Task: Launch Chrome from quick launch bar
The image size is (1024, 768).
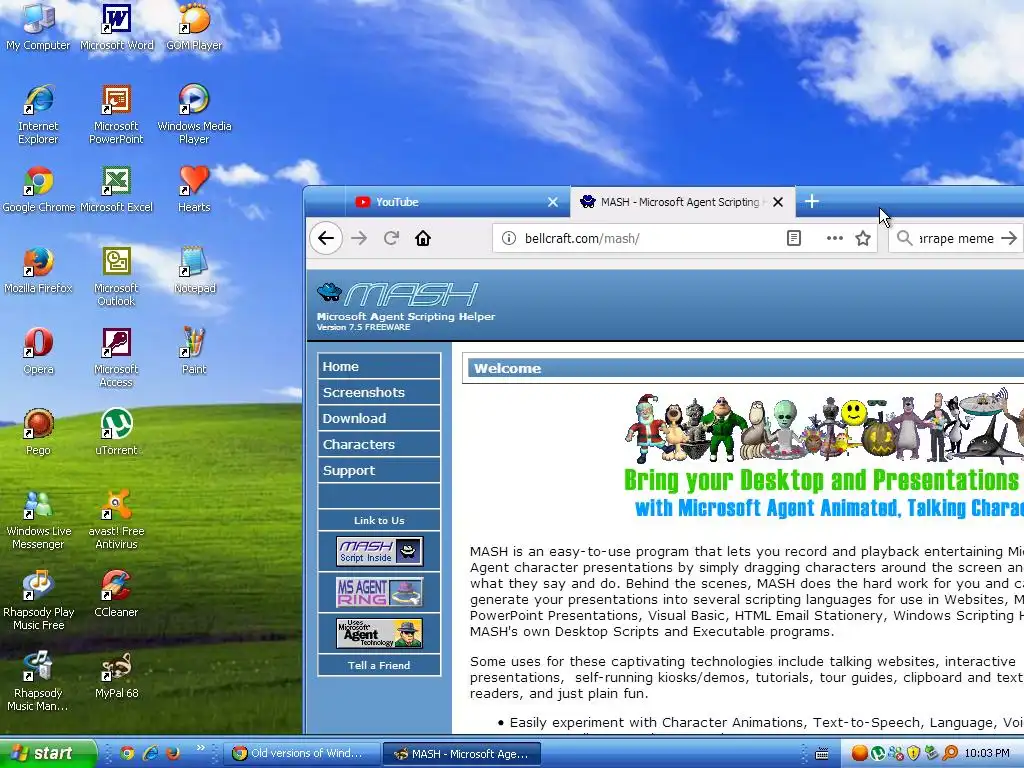Action: tap(127, 753)
